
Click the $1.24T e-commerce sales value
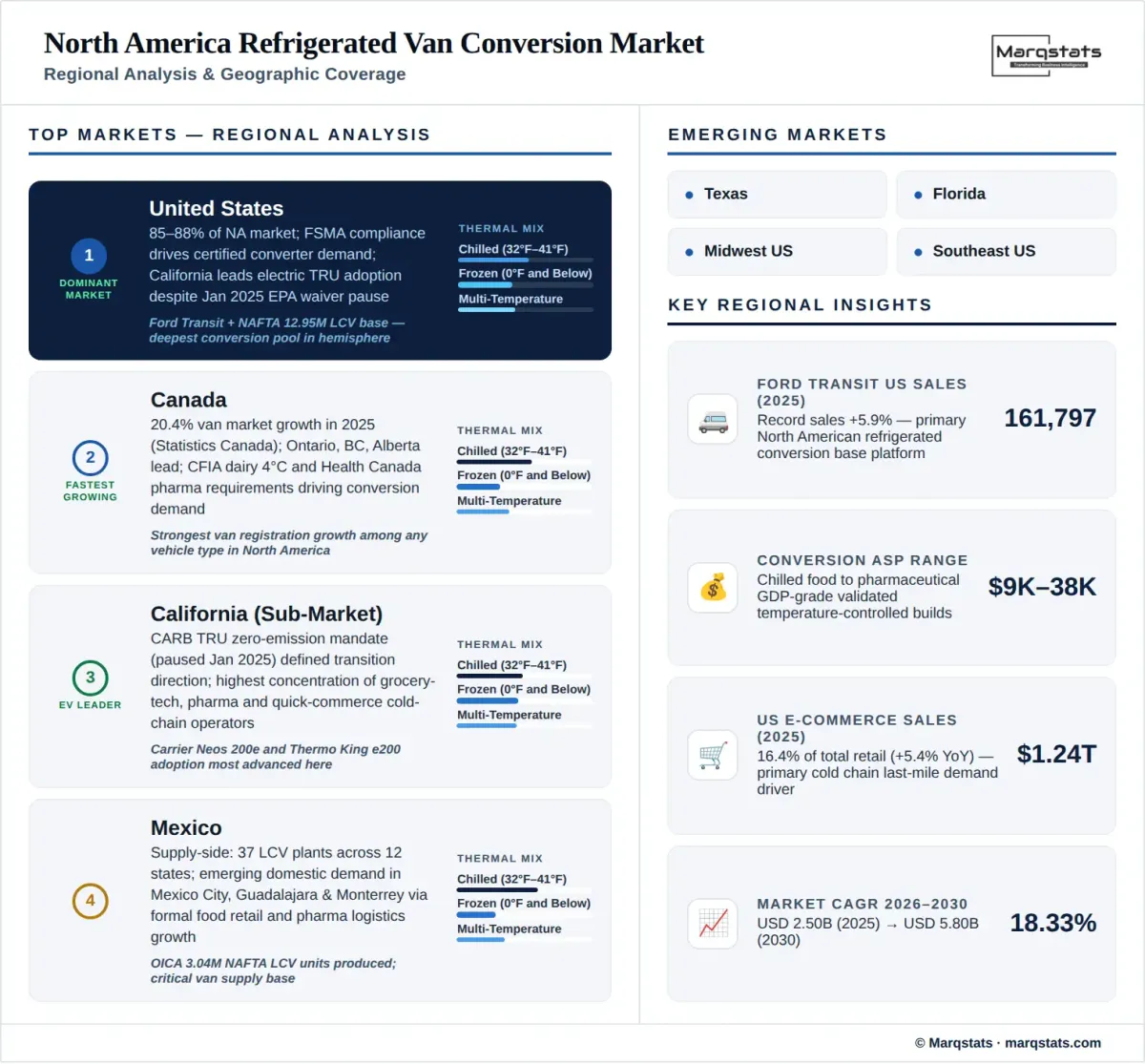pos(1056,754)
